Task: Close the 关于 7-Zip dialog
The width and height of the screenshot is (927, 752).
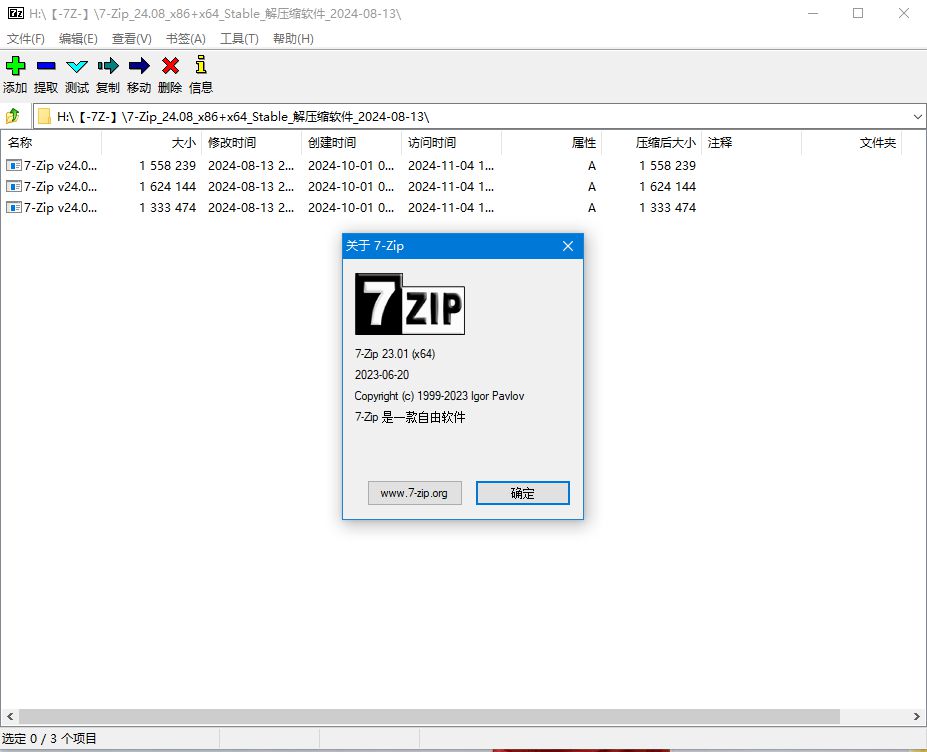Action: point(568,246)
